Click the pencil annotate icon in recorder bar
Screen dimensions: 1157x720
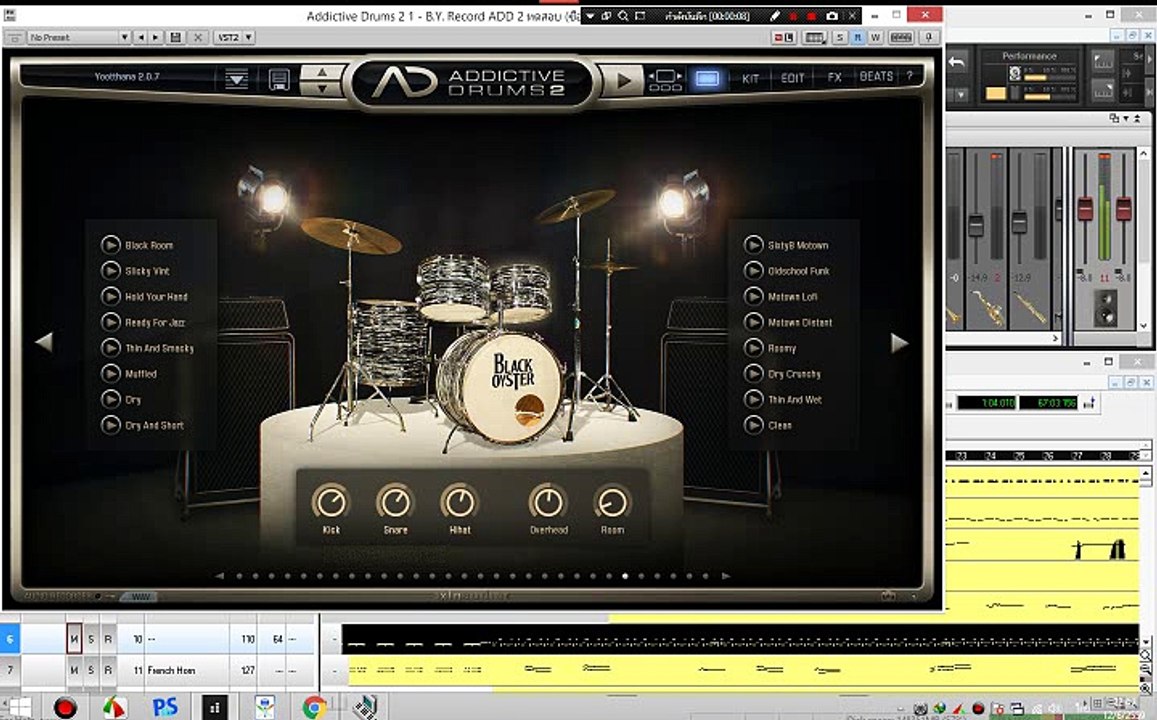click(x=775, y=15)
